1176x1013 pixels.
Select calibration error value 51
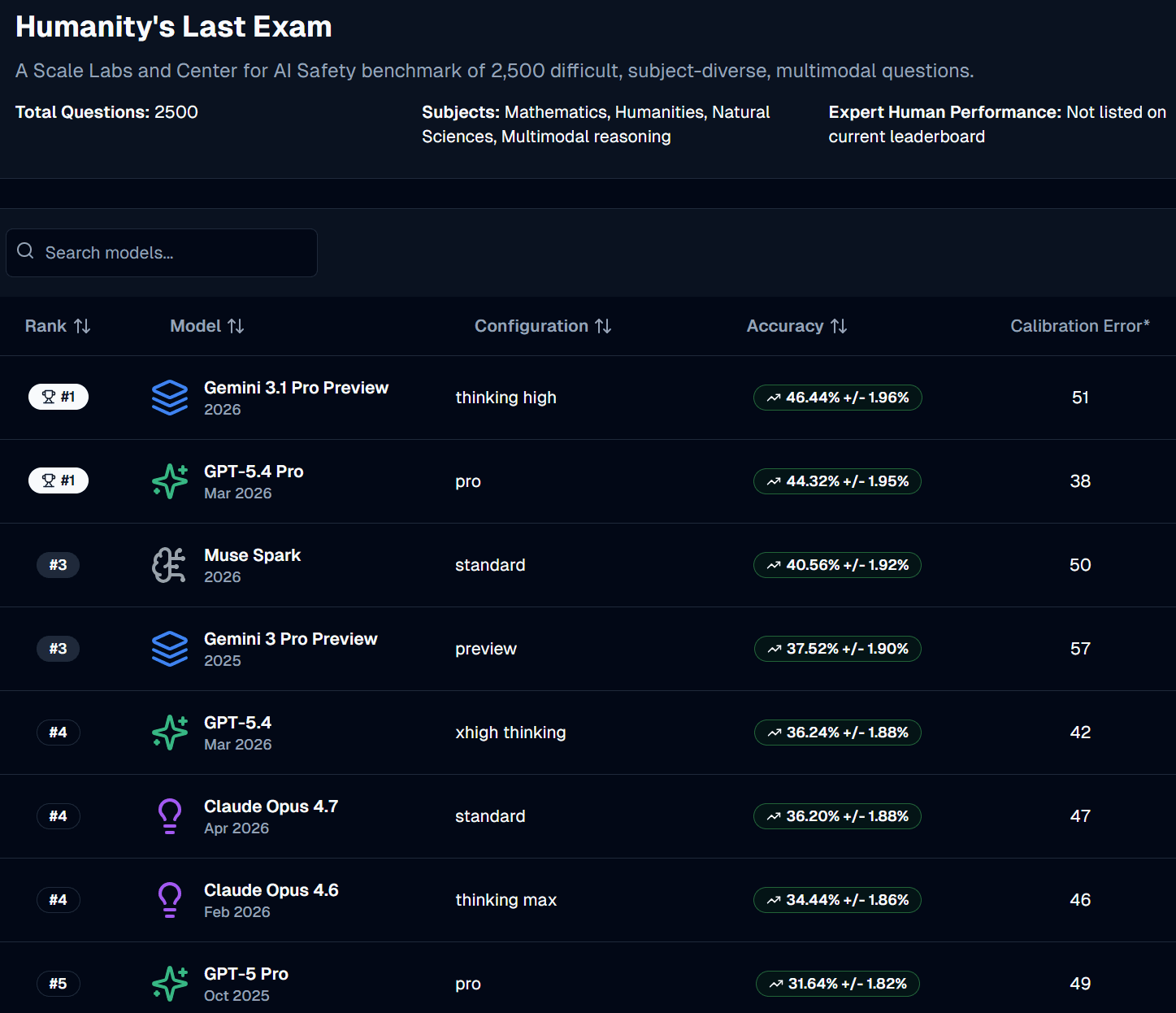[x=1080, y=398]
